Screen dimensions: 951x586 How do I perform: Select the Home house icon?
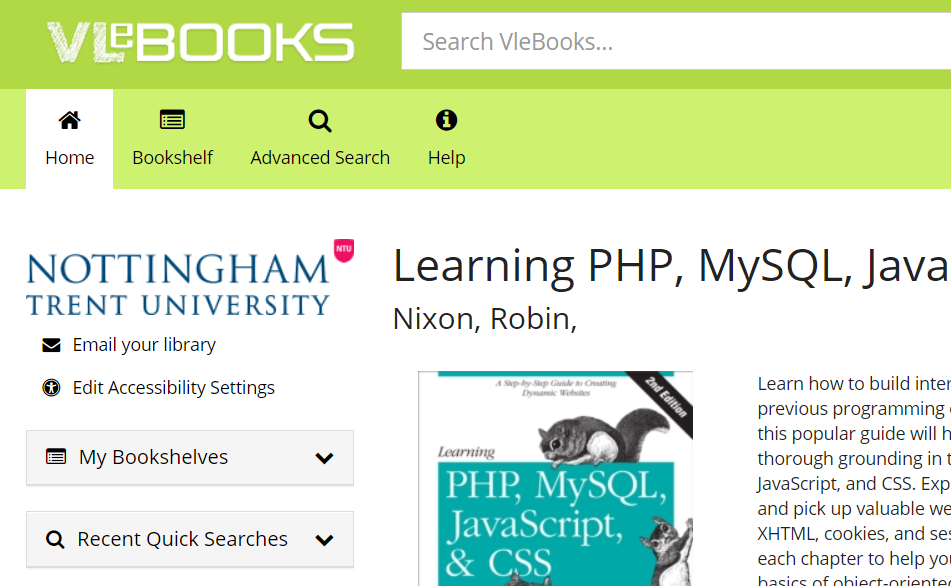[68, 120]
